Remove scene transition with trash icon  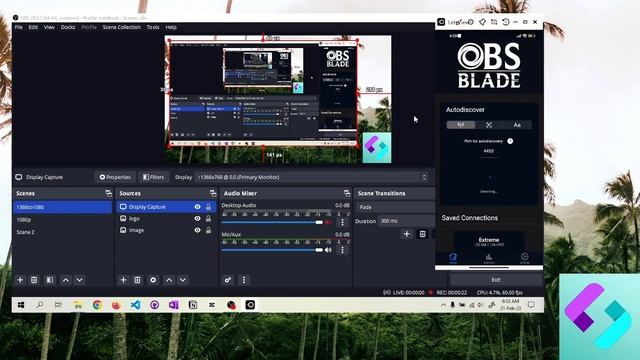422,234
